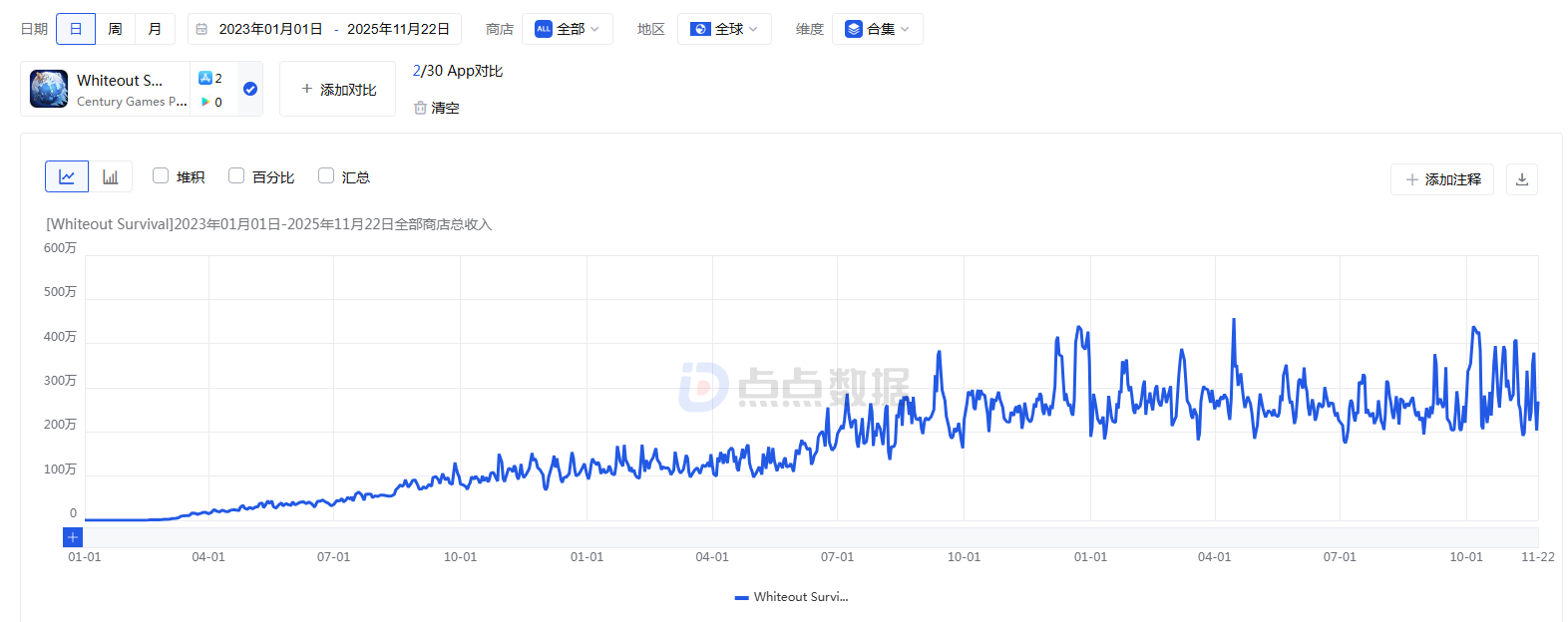Click the blue plus icon below chart
This screenshot has height=622, width=1568.
coord(73,537)
